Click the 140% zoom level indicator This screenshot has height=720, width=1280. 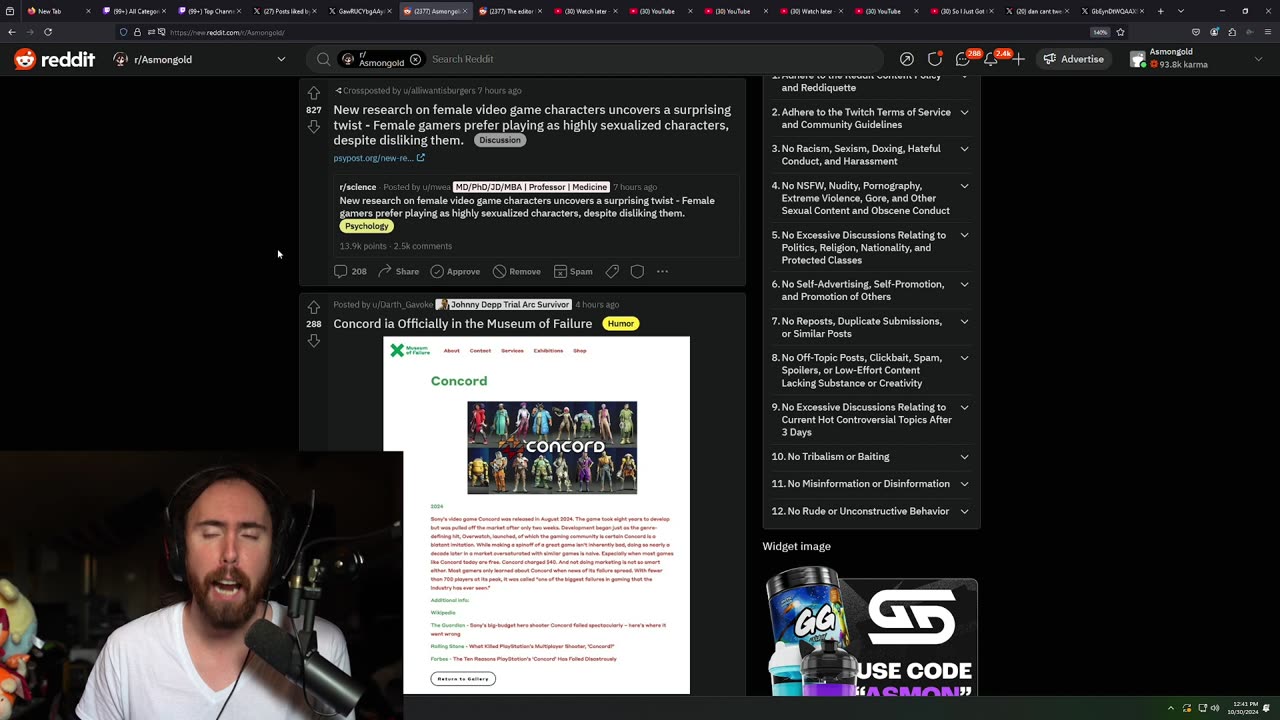pos(1100,32)
